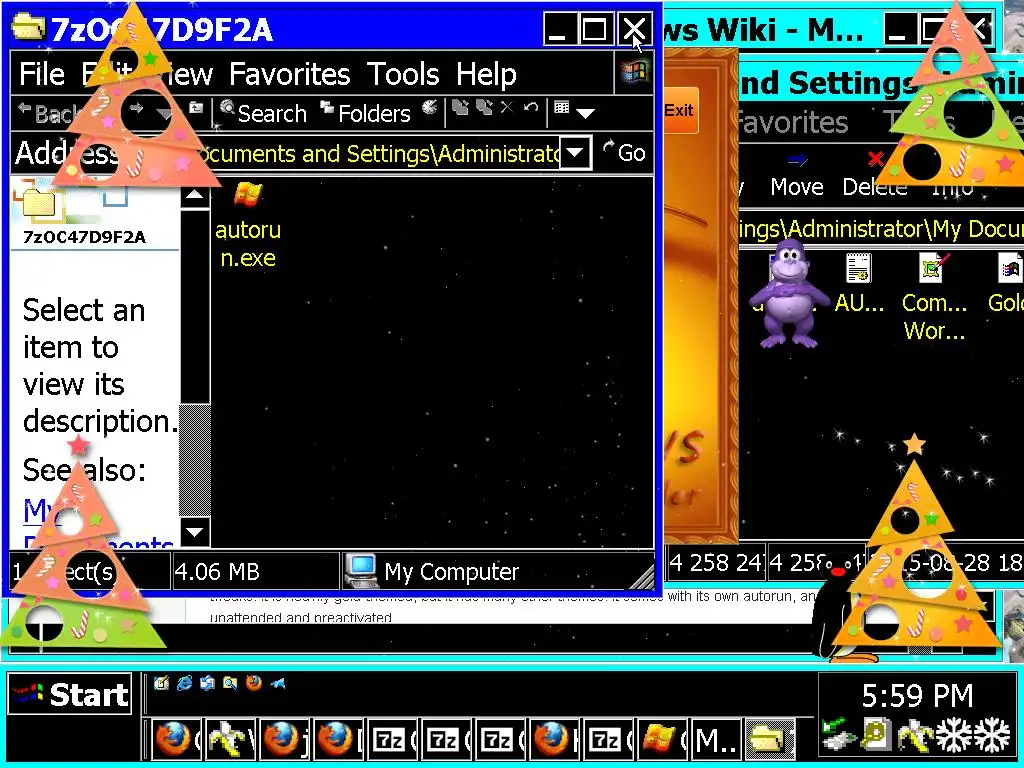Click the banana icon in system tray
The width and height of the screenshot is (1024, 768).
pos(914,734)
